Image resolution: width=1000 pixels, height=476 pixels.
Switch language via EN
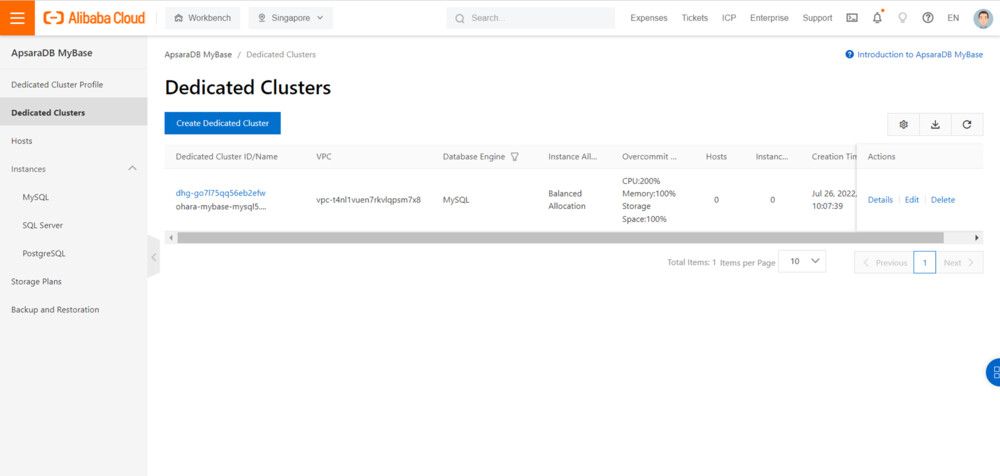click(953, 18)
